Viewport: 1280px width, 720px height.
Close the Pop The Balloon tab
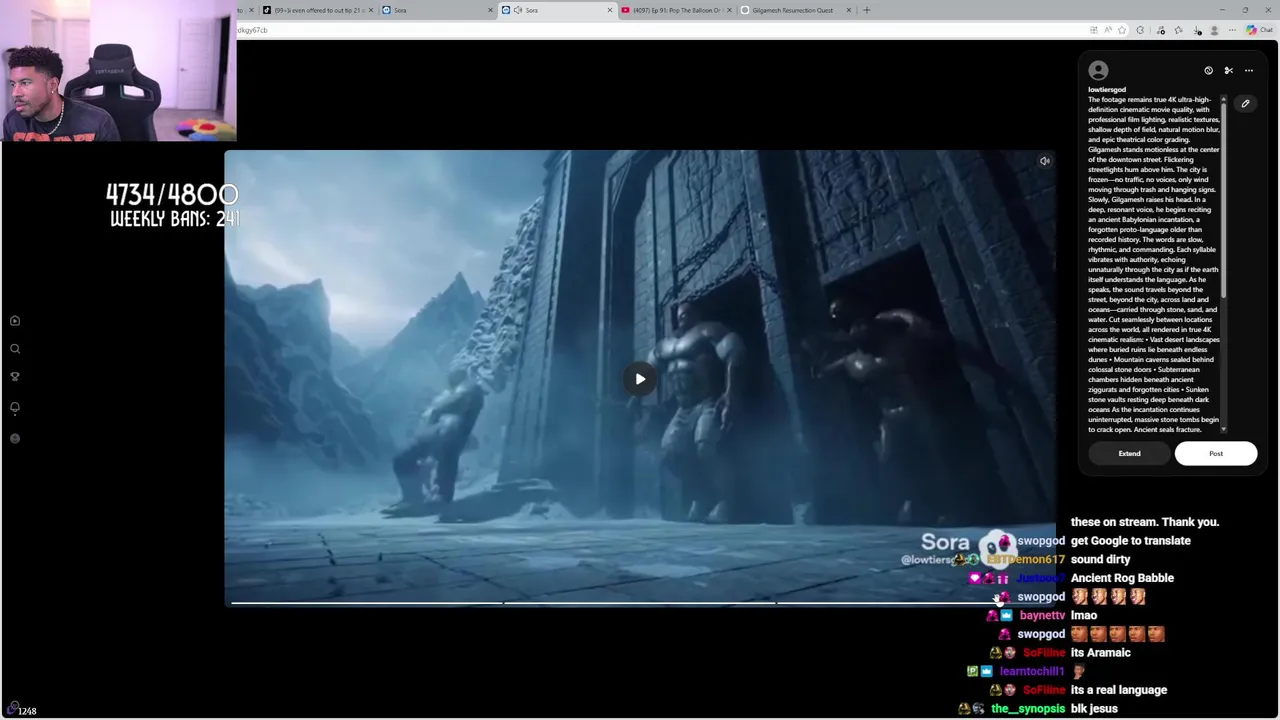pyautogui.click(x=729, y=10)
